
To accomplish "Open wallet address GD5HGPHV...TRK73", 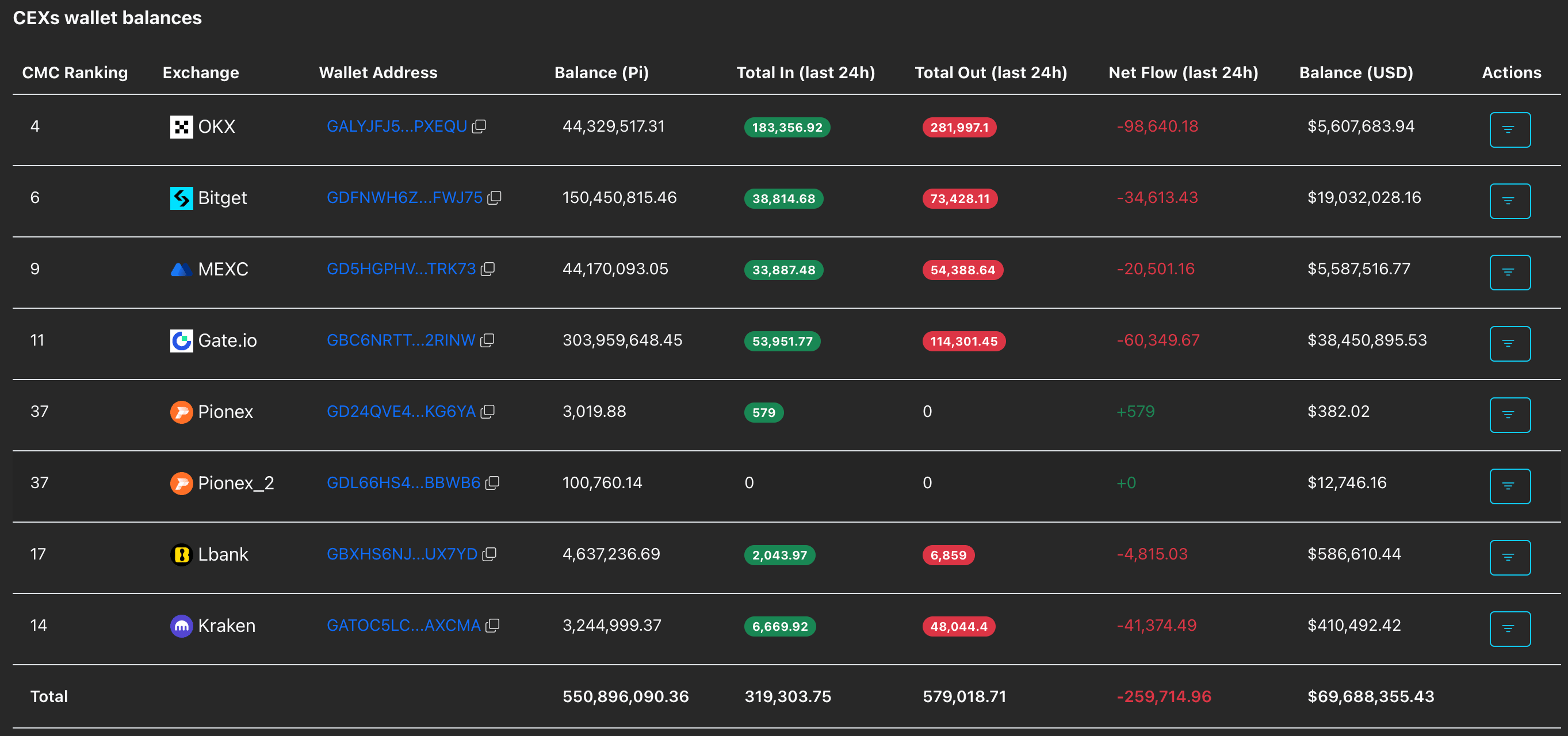I will (401, 269).
